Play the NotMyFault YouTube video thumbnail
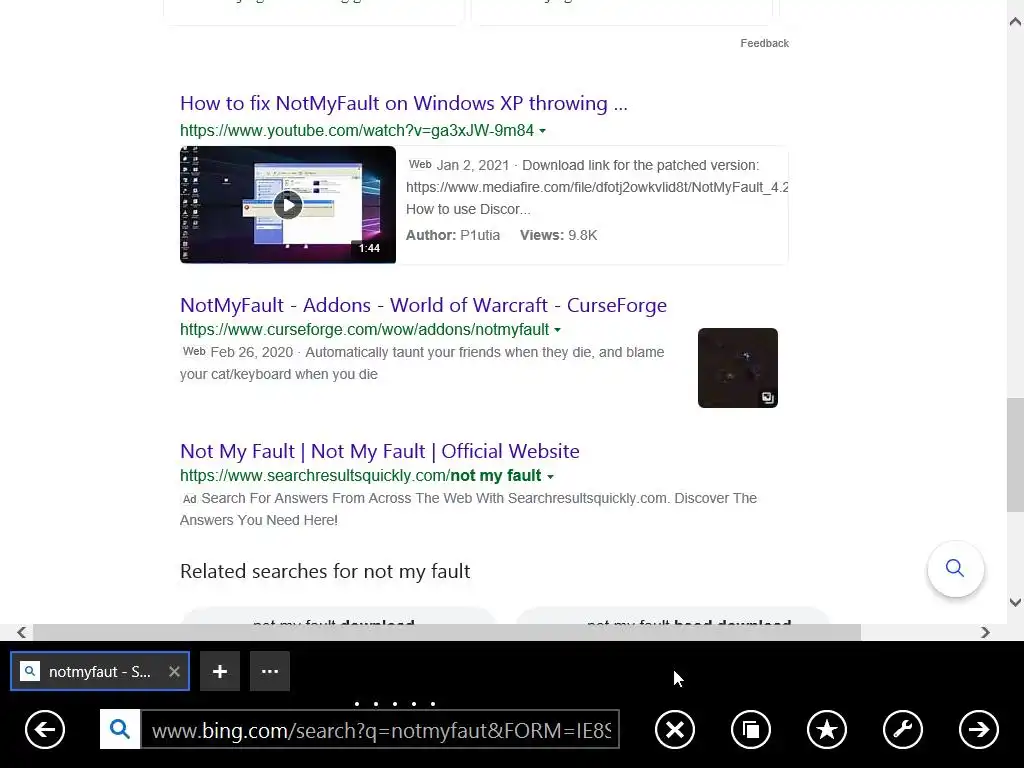This screenshot has height=768, width=1024. click(288, 205)
